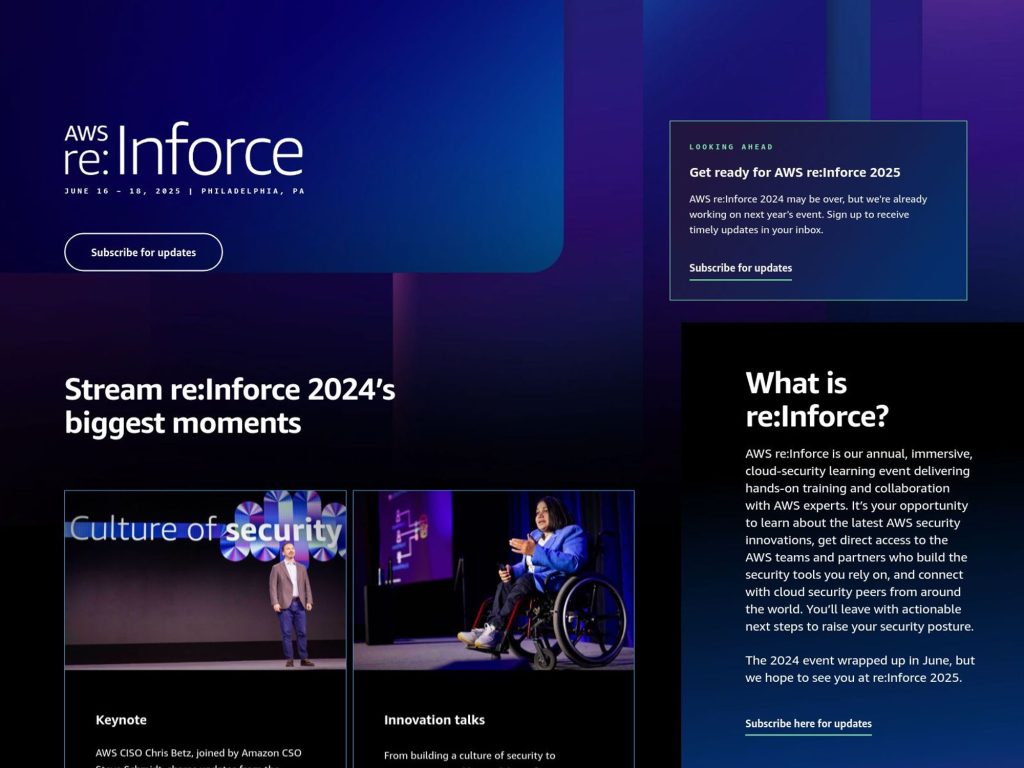Click the Culture of Security stage image
This screenshot has height=768, width=1024.
point(203,583)
